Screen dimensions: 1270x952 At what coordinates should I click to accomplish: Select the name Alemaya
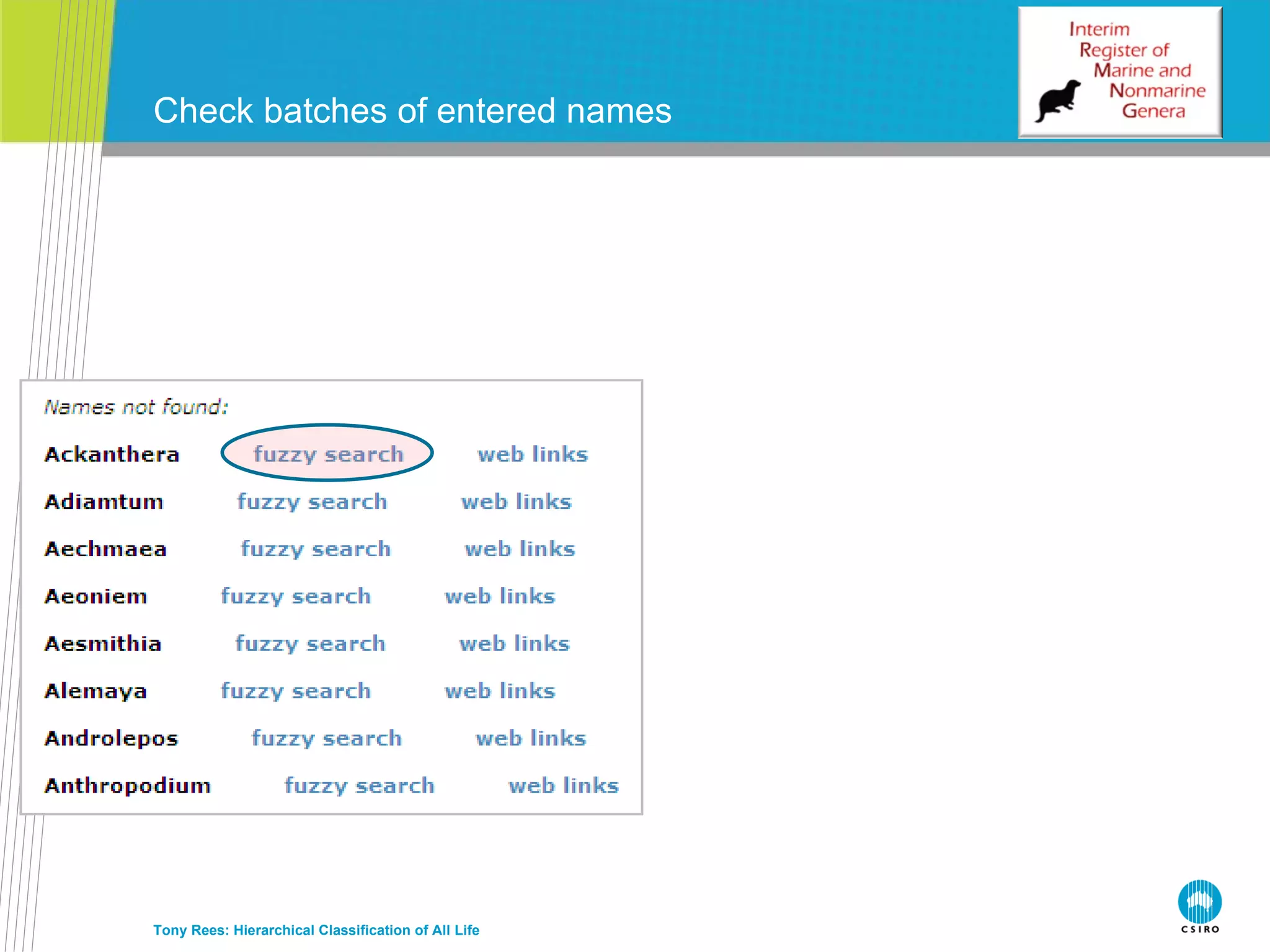click(95, 690)
